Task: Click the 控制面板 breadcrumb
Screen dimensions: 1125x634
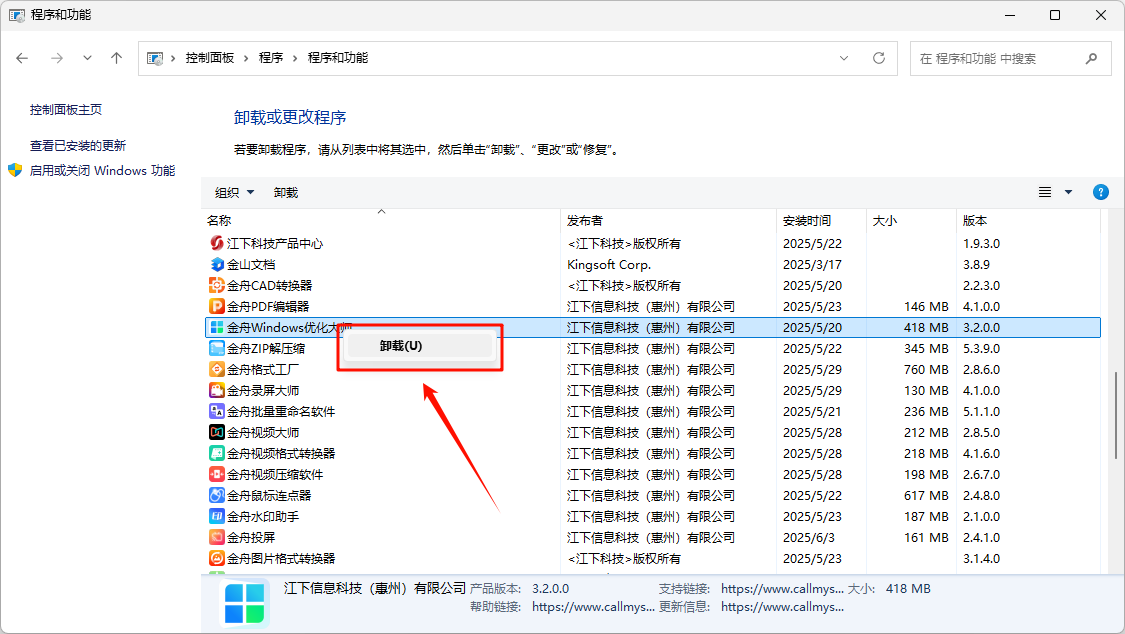Action: click(210, 58)
